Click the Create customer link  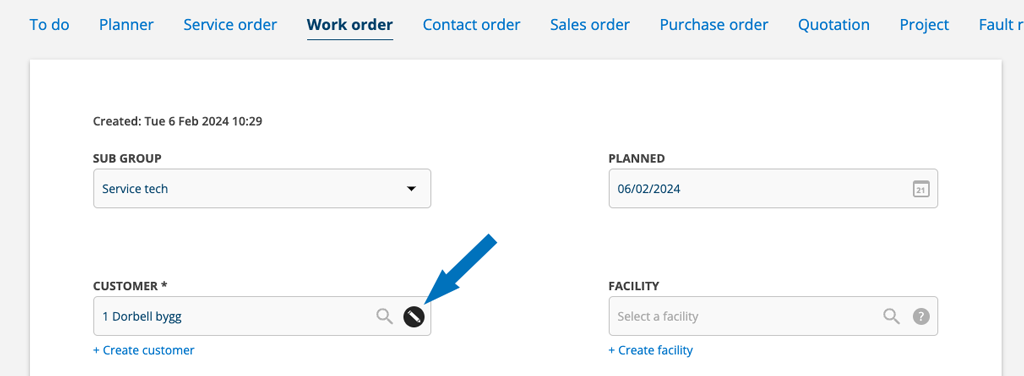click(144, 351)
